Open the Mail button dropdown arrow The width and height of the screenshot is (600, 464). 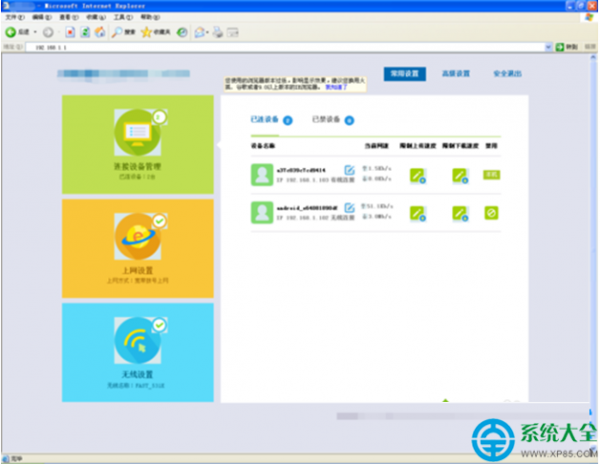point(207,33)
